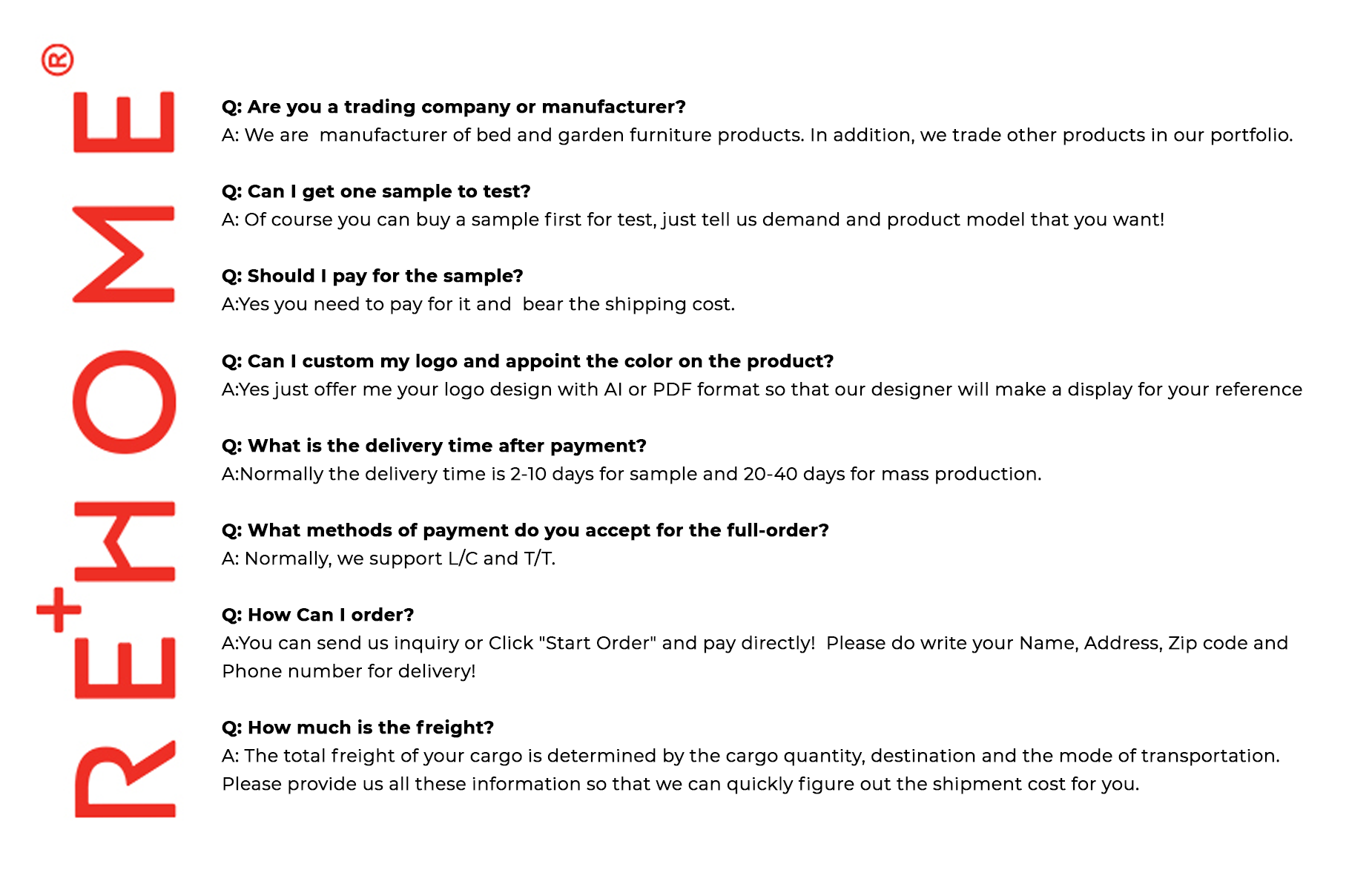Click the red letter O in the logo

[124, 401]
